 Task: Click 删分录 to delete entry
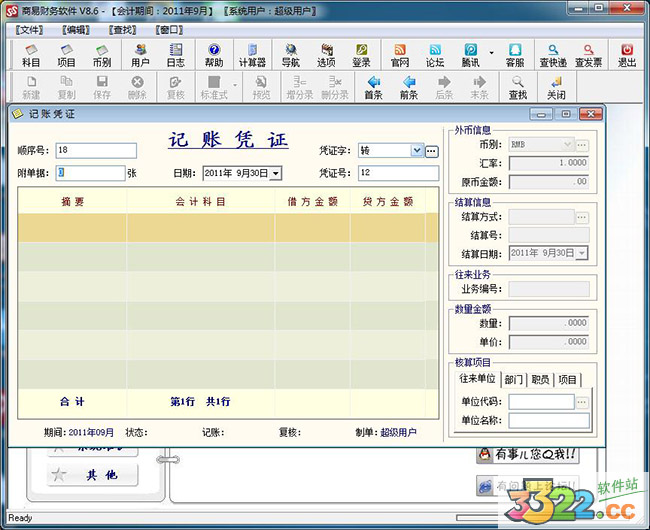tap(335, 88)
